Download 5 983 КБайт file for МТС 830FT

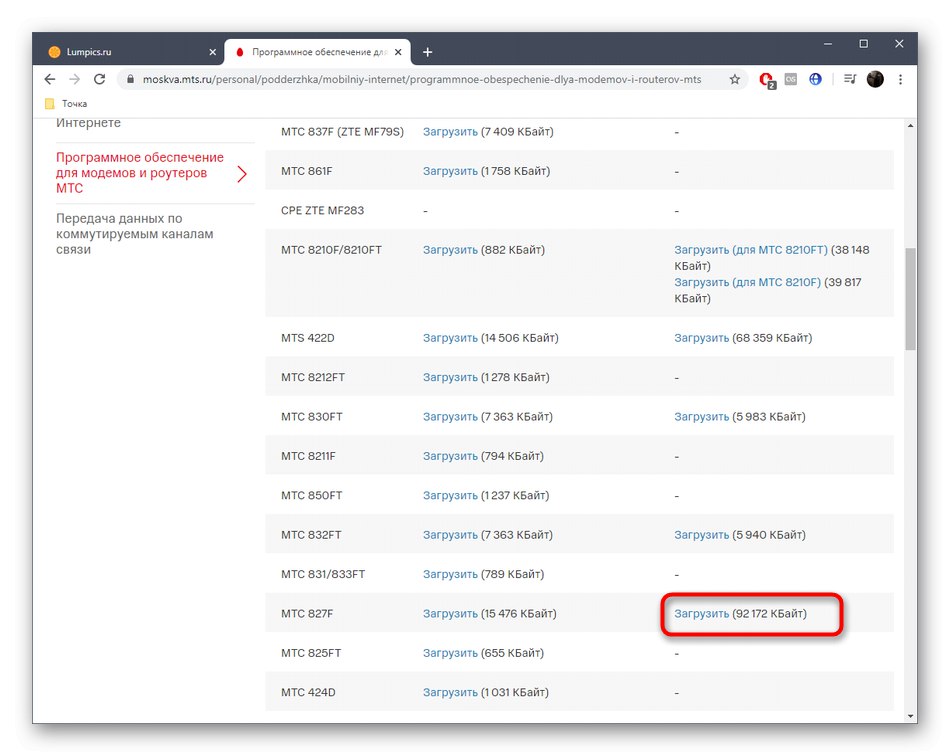702,417
